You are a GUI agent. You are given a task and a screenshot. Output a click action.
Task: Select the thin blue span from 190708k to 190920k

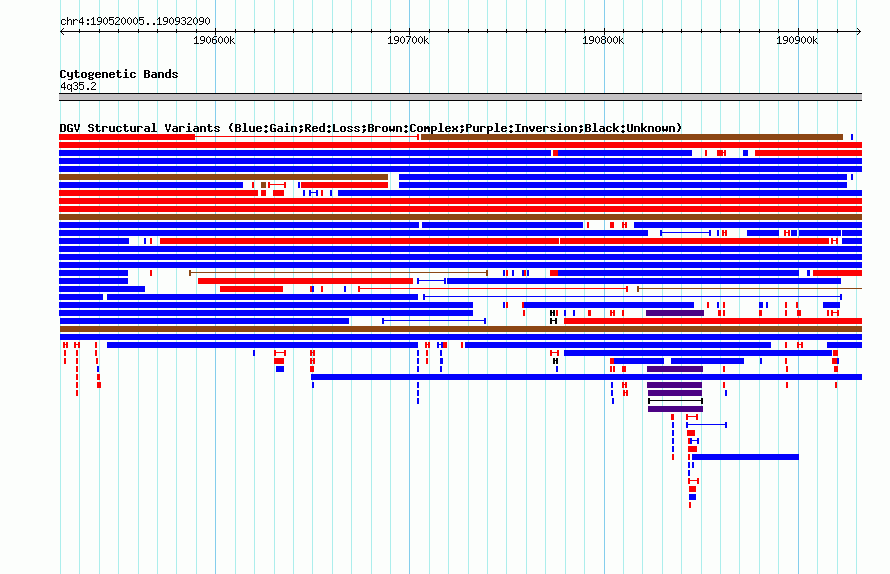click(632, 297)
